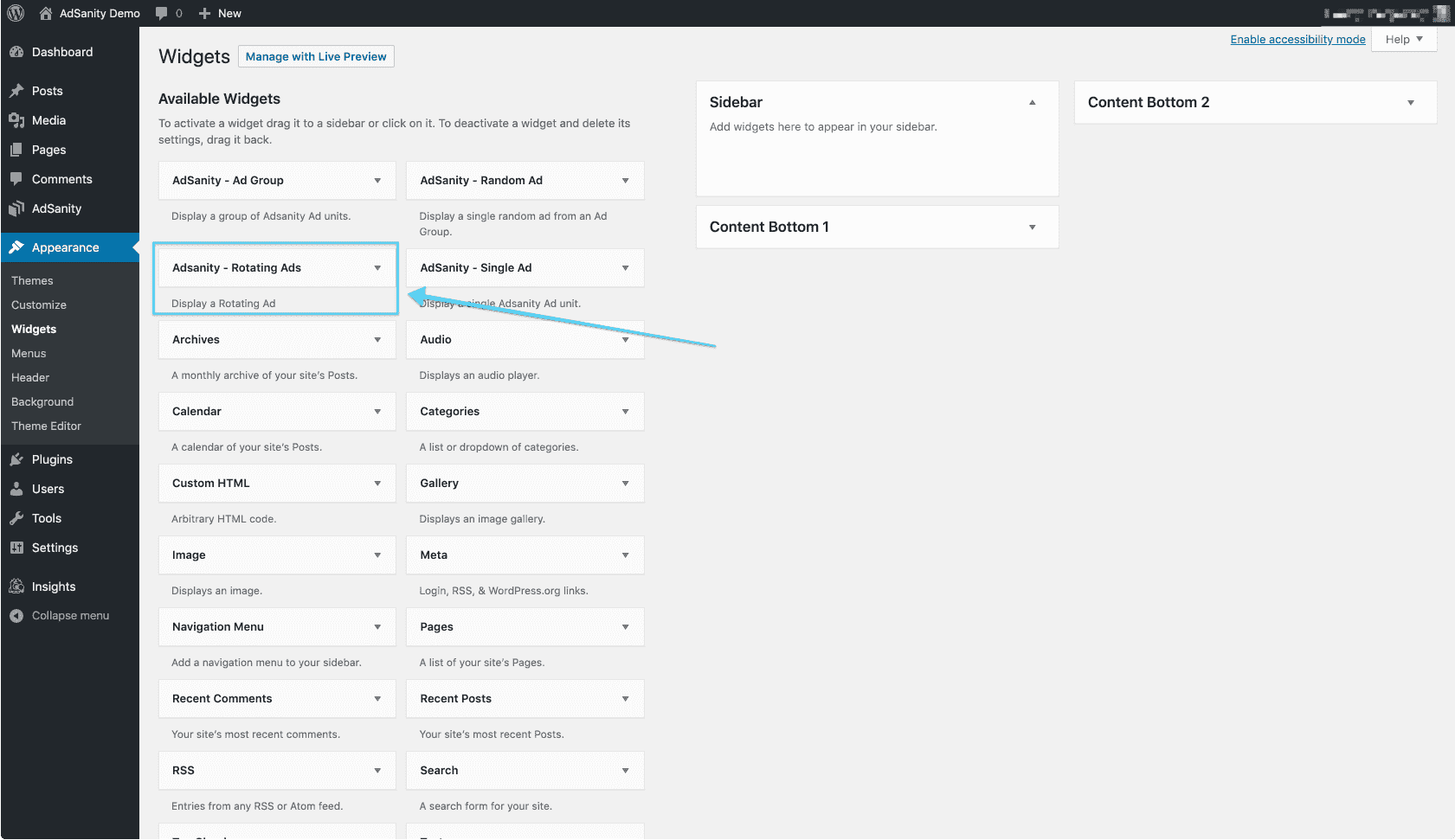Viewport: 1455px width, 840px height.
Task: Click the Pages icon in sidebar
Action: click(16, 150)
